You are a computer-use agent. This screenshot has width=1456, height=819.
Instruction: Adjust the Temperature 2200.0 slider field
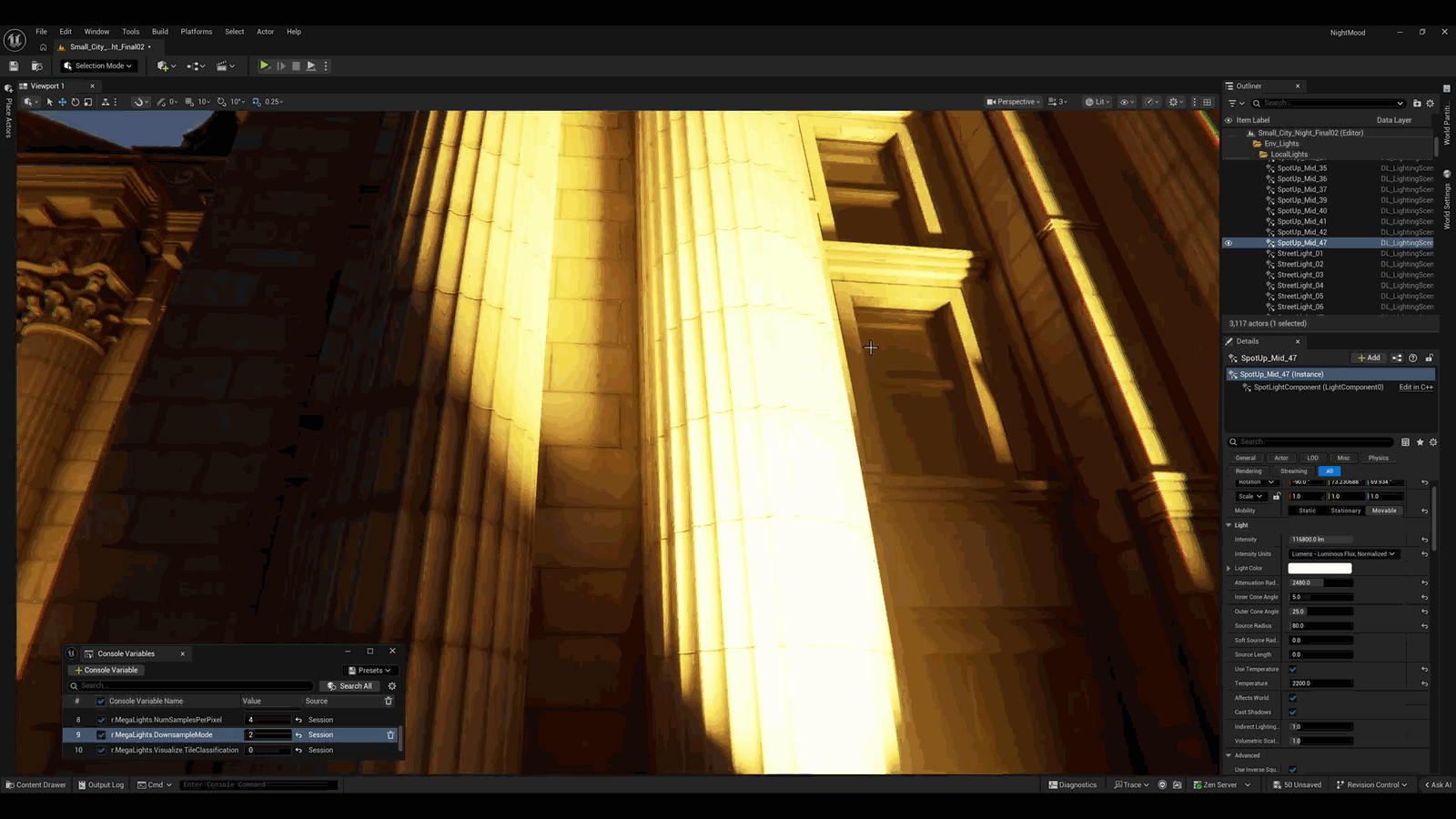(x=1320, y=683)
